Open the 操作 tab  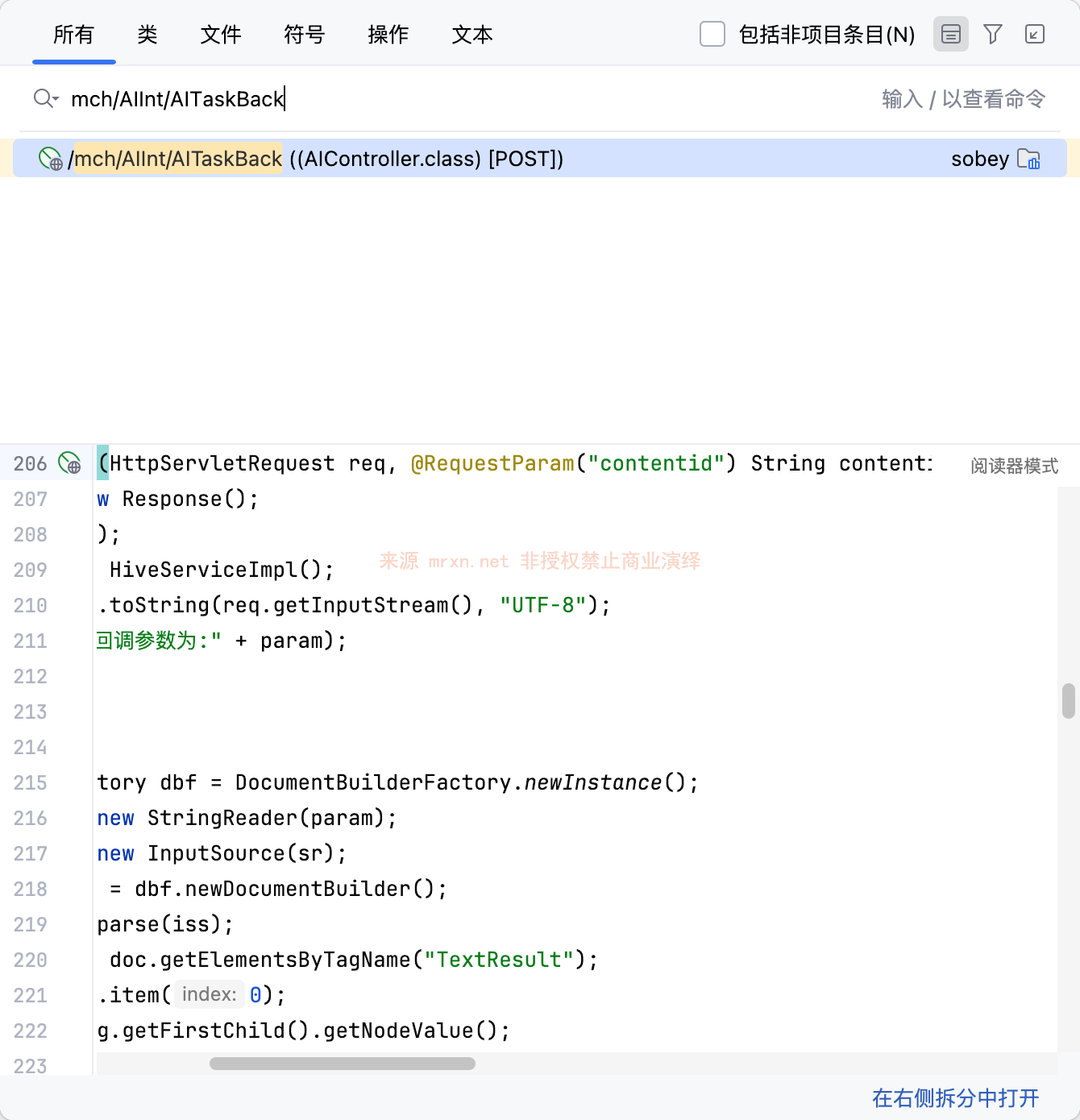click(388, 35)
